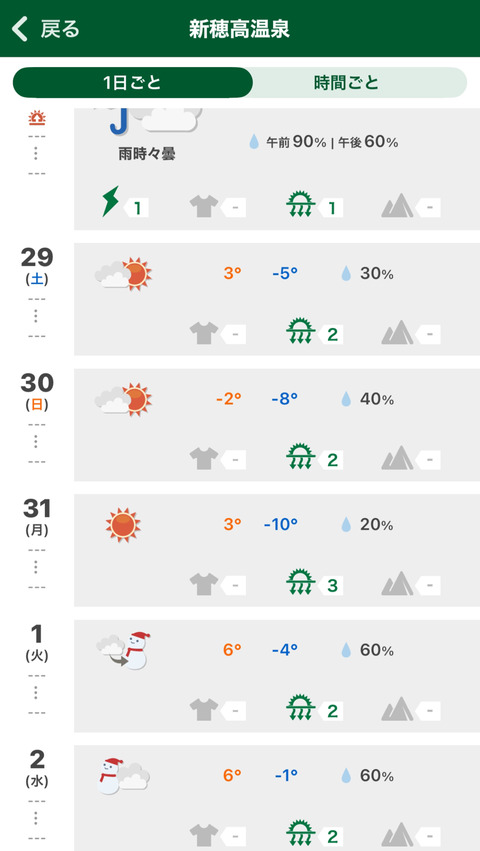Screen dimensions: 480x851
Task: Tap the snowman with cloud icon for Wednesday 2
Action: coord(124,776)
